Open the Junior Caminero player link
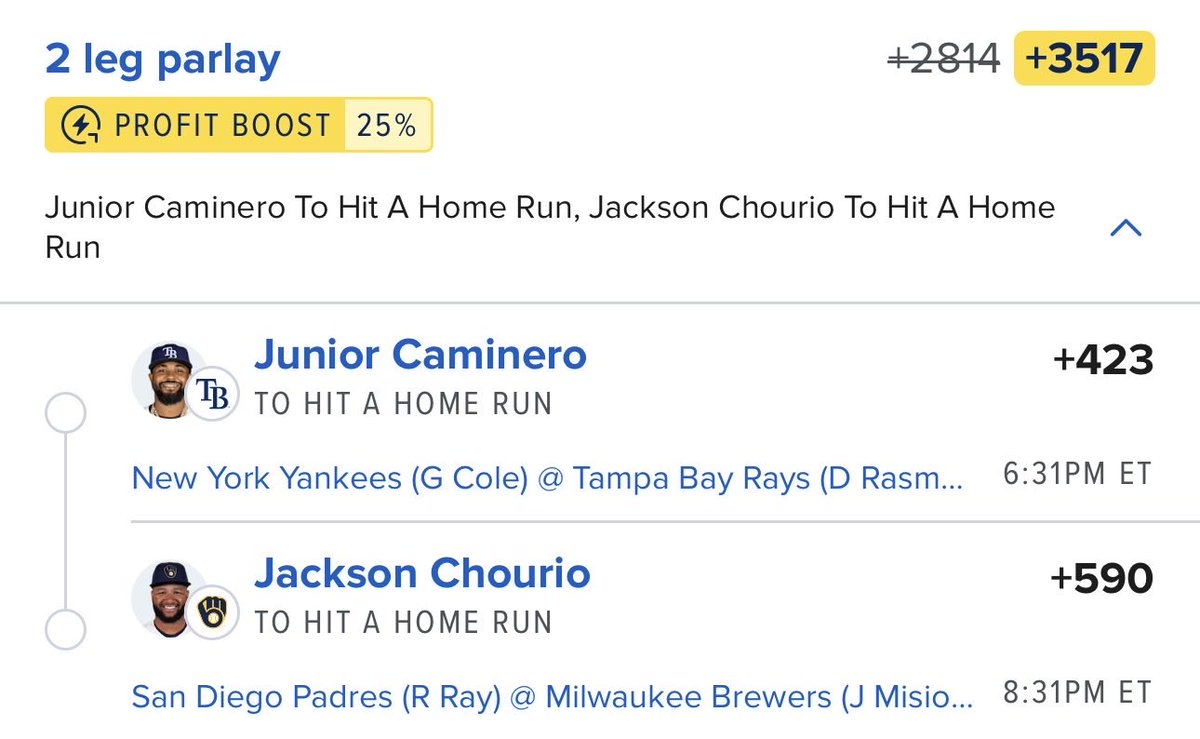 coord(421,354)
